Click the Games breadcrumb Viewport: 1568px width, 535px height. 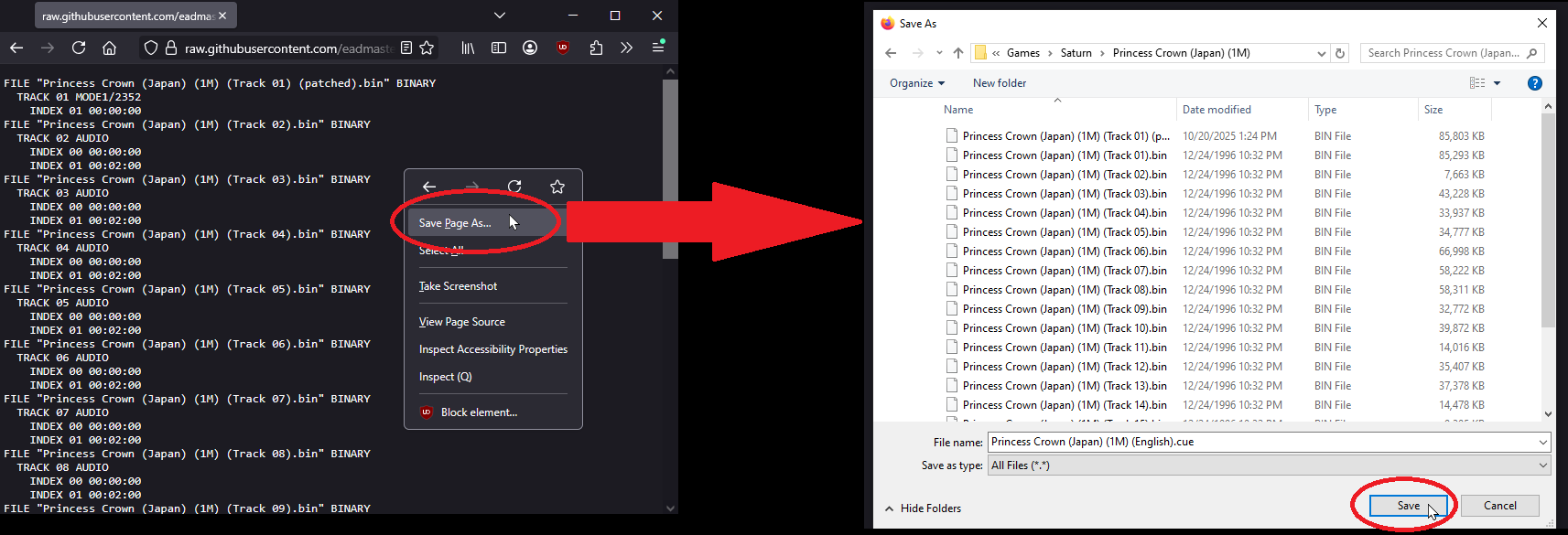click(x=1023, y=53)
